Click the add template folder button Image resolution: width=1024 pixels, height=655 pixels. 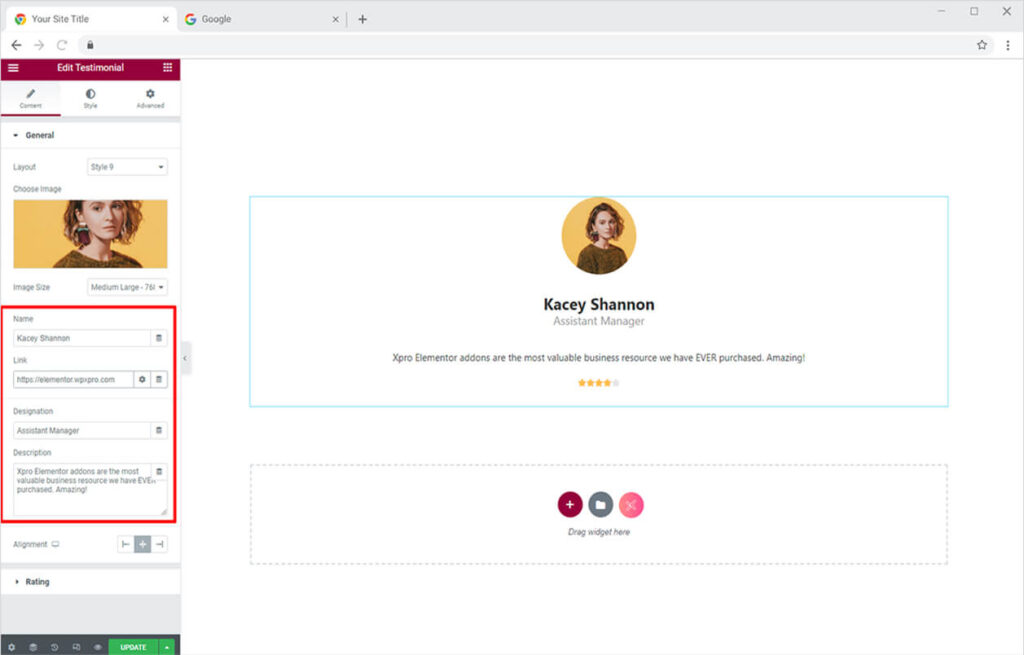point(600,505)
